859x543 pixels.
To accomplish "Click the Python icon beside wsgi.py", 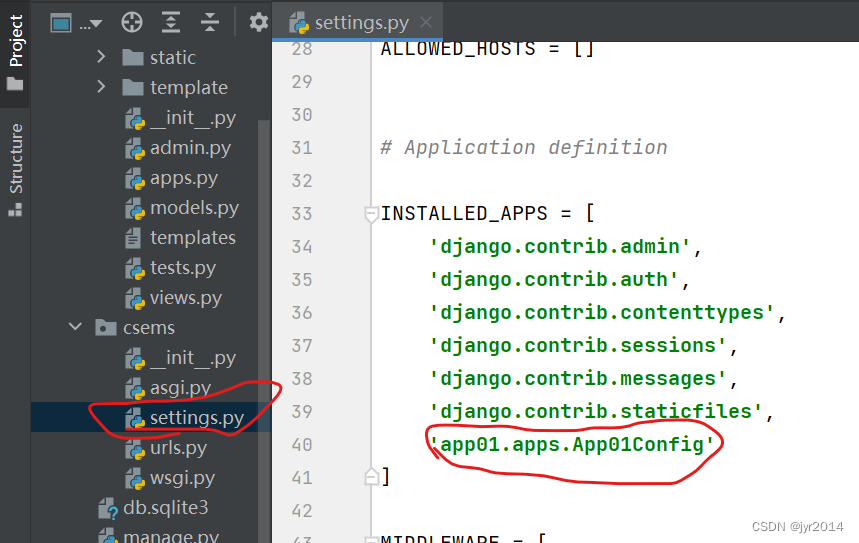I will click(x=135, y=479).
